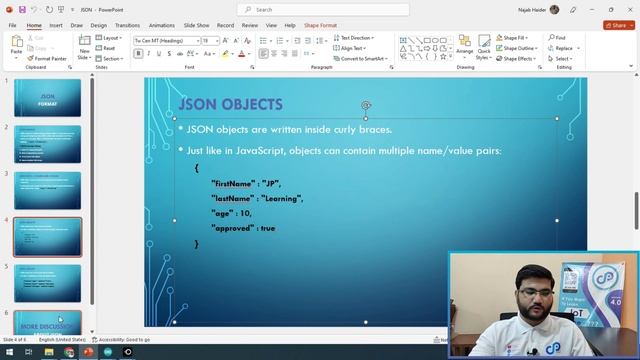The image size is (640, 360).
Task: Collapse the ribbon with the chevron
Action: pos(631,66)
